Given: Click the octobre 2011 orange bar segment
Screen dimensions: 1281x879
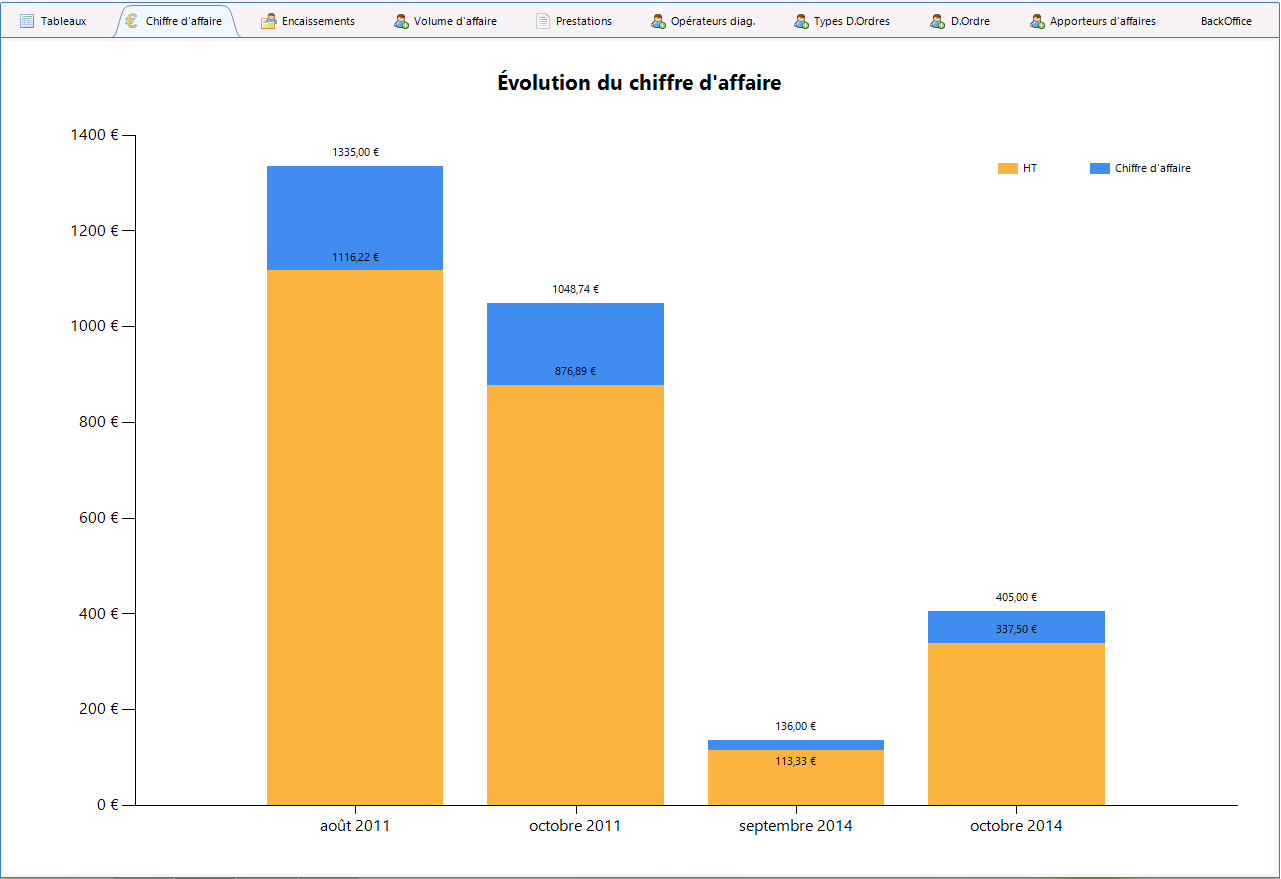Looking at the screenshot, I should [x=575, y=595].
